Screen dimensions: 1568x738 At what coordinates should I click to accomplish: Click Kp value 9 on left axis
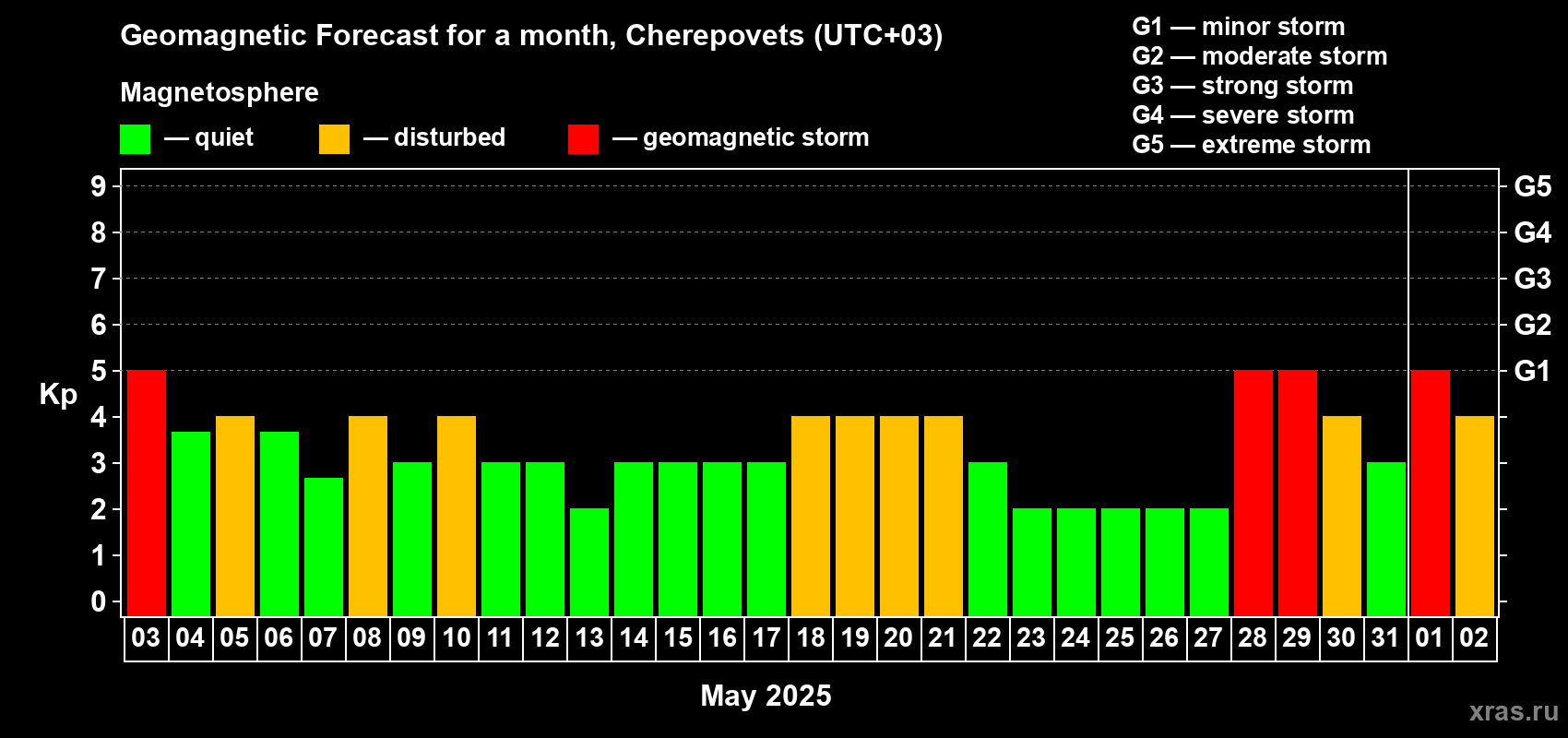point(98,186)
